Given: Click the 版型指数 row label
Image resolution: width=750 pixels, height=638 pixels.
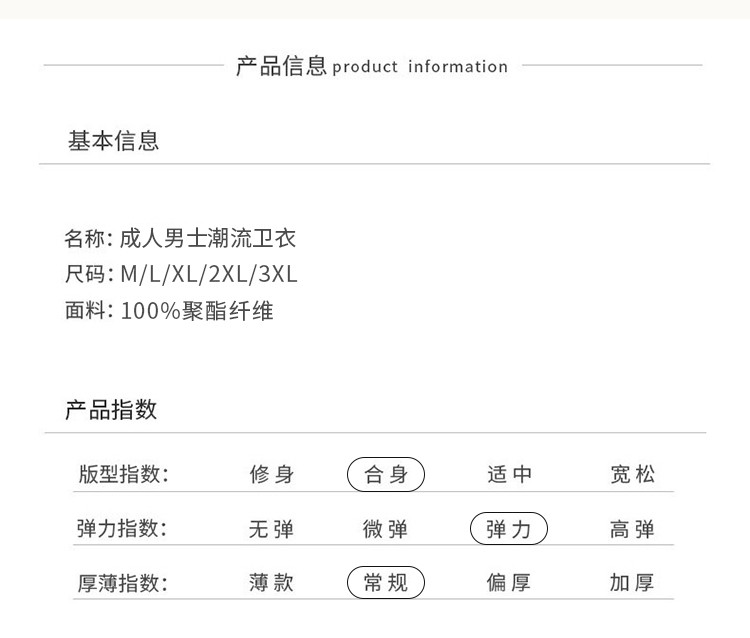Looking at the screenshot, I should point(123,475).
